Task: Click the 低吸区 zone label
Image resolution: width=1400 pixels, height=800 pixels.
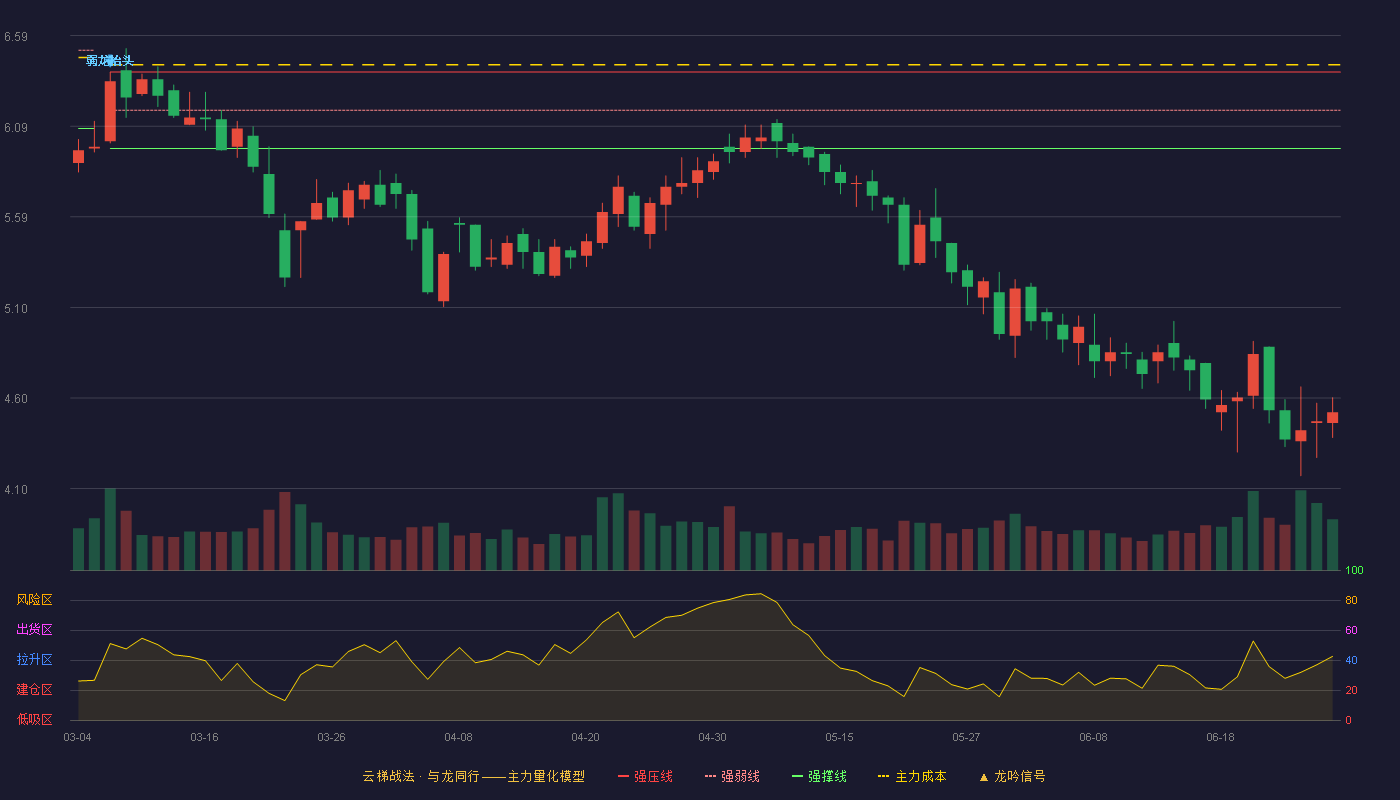Action: click(34, 720)
